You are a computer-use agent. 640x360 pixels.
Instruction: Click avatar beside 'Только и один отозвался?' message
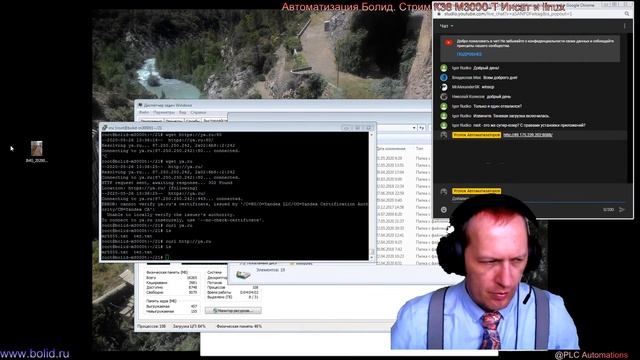coord(444,106)
